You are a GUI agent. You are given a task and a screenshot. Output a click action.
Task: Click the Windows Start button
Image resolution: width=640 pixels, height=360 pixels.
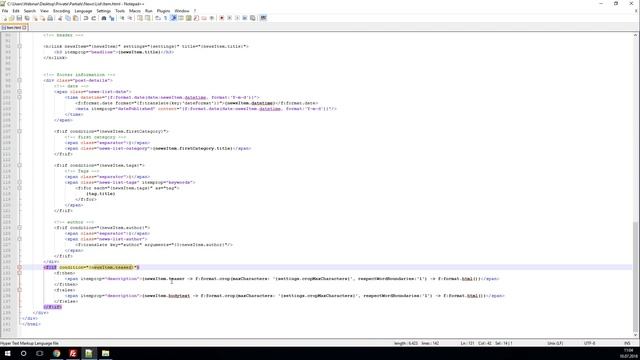[7, 353]
